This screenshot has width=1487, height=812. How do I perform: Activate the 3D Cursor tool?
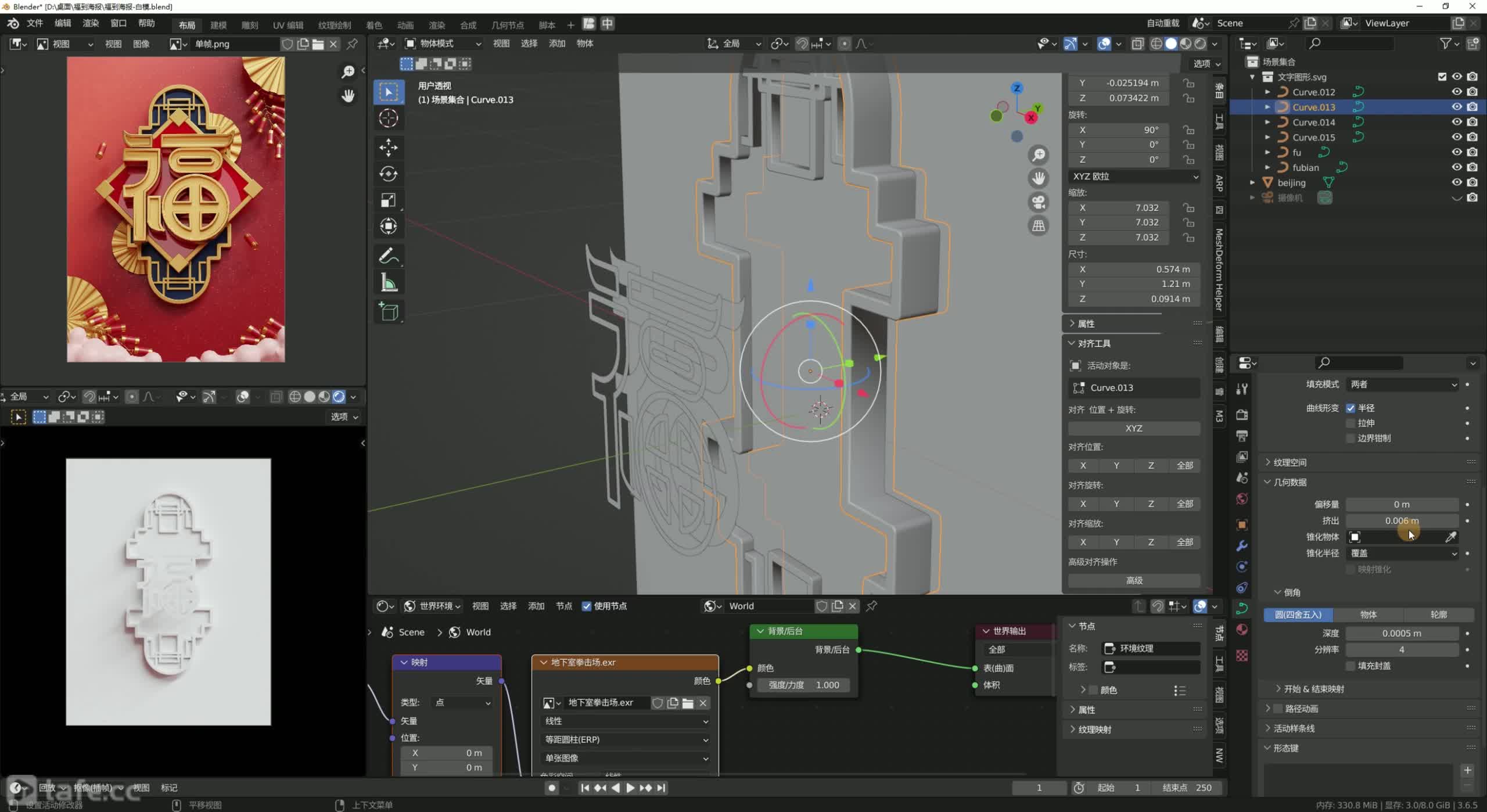coord(389,118)
